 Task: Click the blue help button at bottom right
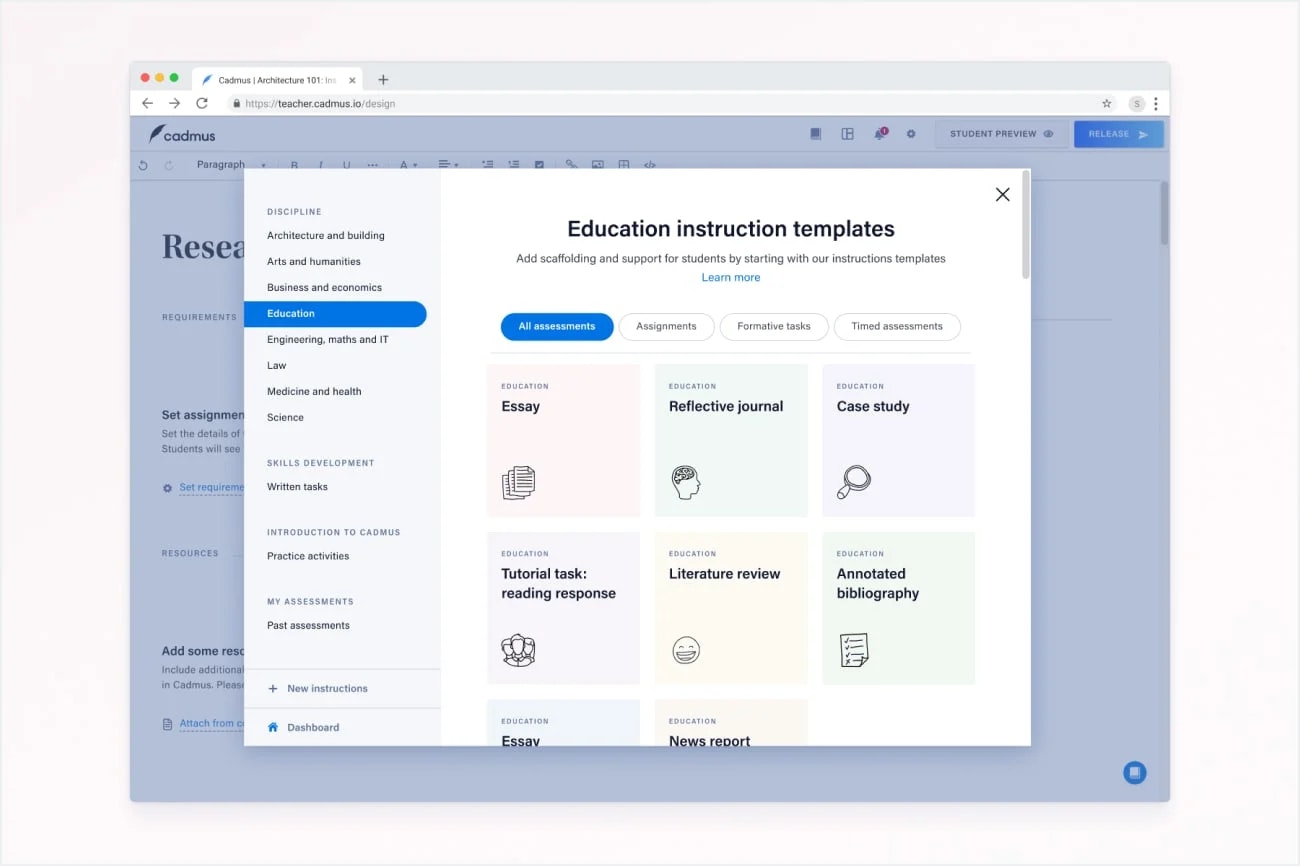click(x=1134, y=773)
